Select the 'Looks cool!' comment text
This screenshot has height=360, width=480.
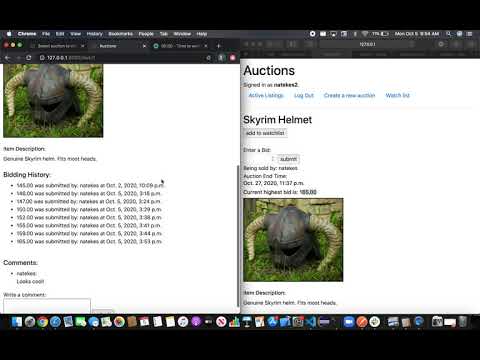coord(30,281)
